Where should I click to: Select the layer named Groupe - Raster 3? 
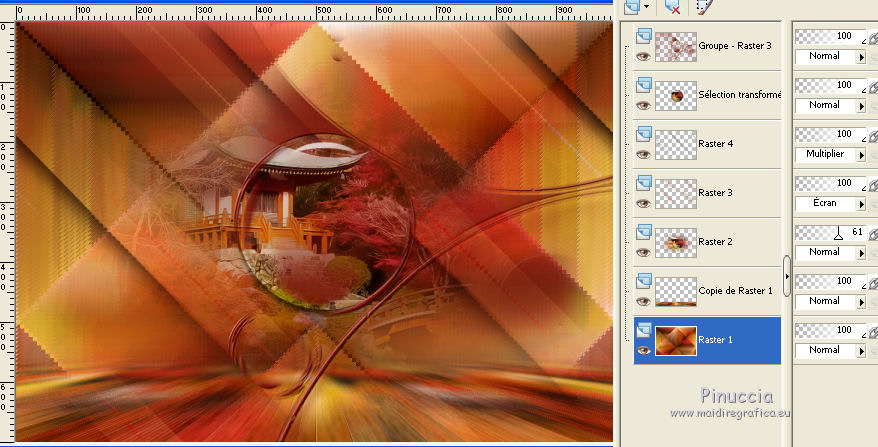pos(735,46)
